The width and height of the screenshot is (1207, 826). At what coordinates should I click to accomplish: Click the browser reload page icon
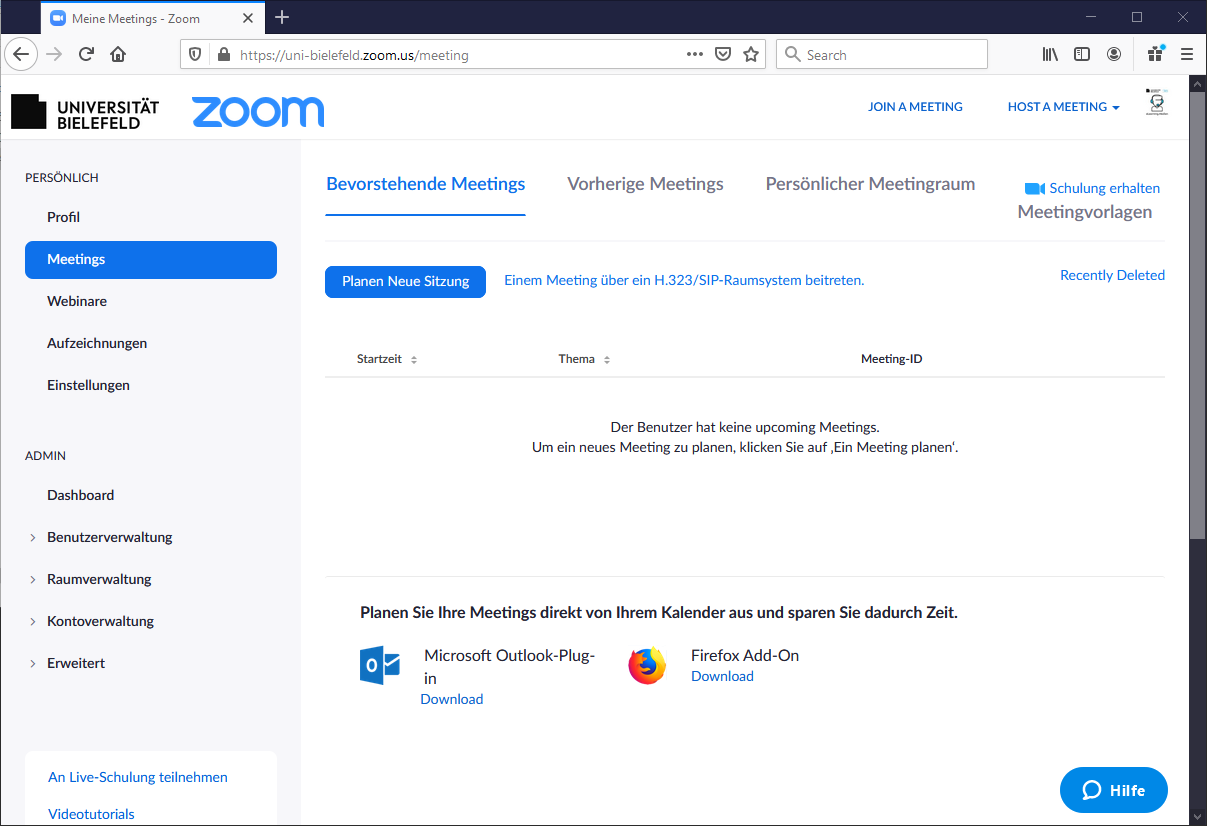(x=86, y=55)
